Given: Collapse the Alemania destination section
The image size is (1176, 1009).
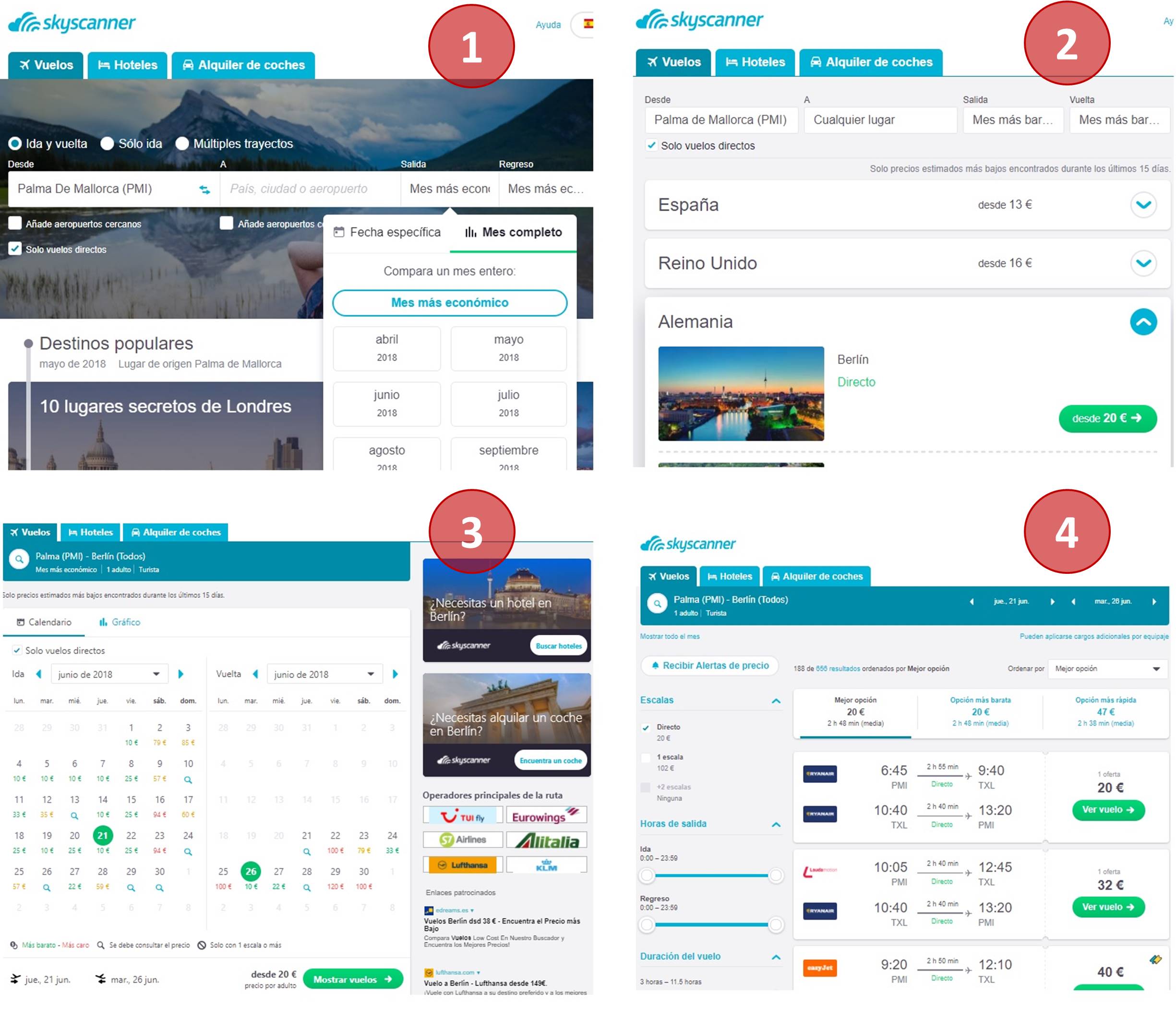Looking at the screenshot, I should pyautogui.click(x=1143, y=322).
